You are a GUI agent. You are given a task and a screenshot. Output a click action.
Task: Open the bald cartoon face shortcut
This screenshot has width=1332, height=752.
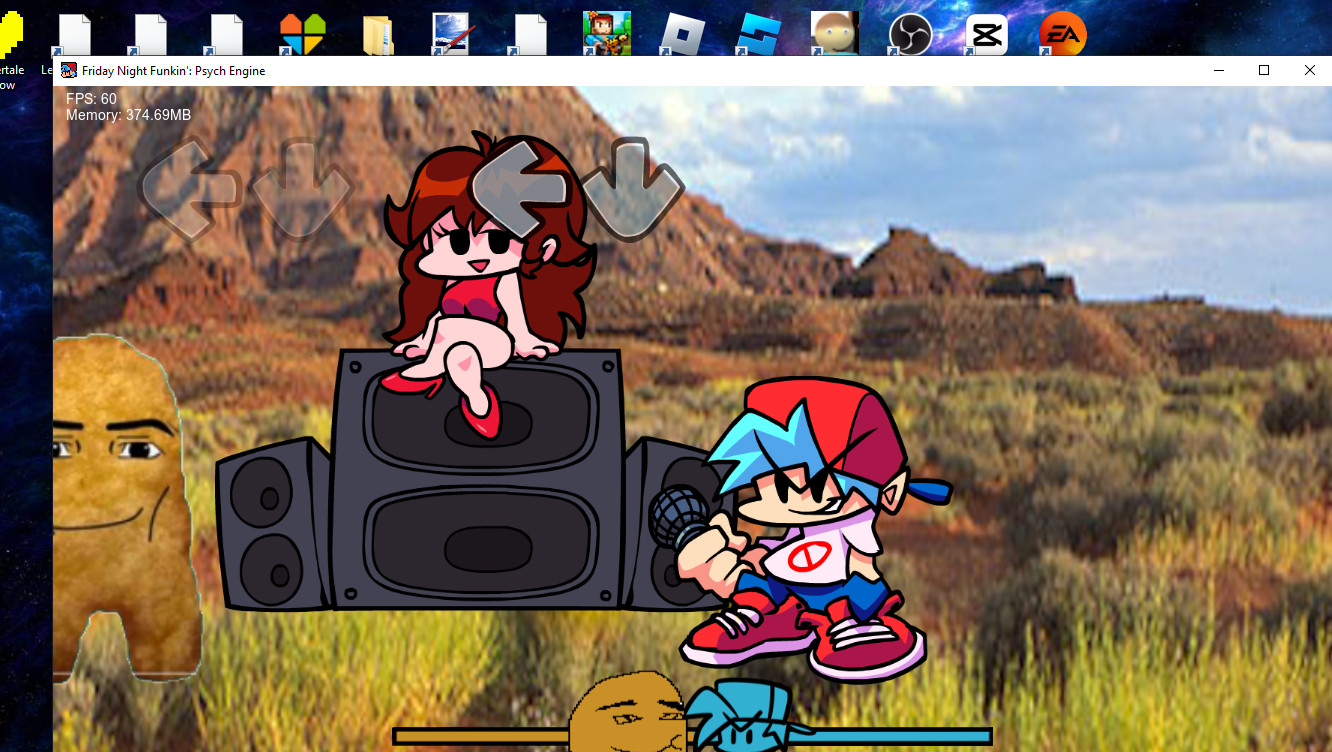pyautogui.click(x=834, y=34)
